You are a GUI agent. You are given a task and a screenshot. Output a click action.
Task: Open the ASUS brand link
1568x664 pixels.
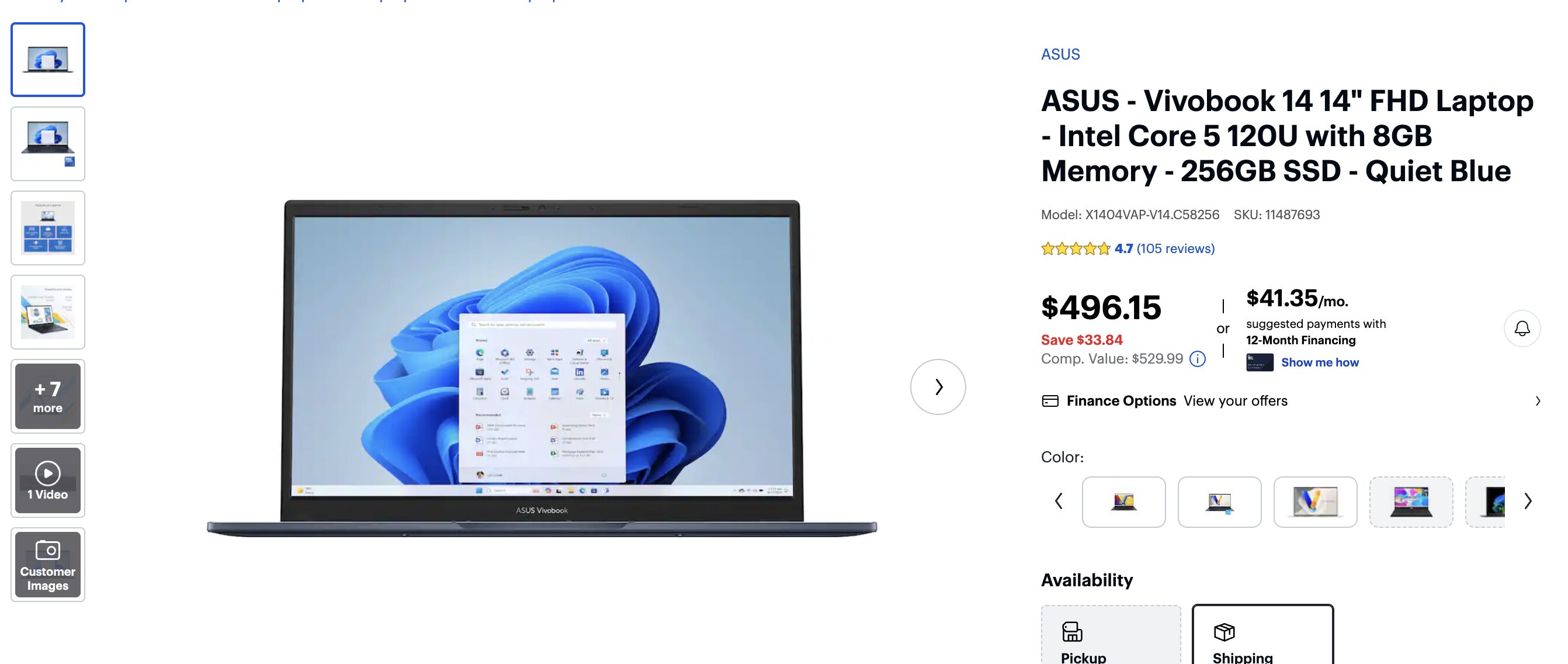coord(1060,54)
